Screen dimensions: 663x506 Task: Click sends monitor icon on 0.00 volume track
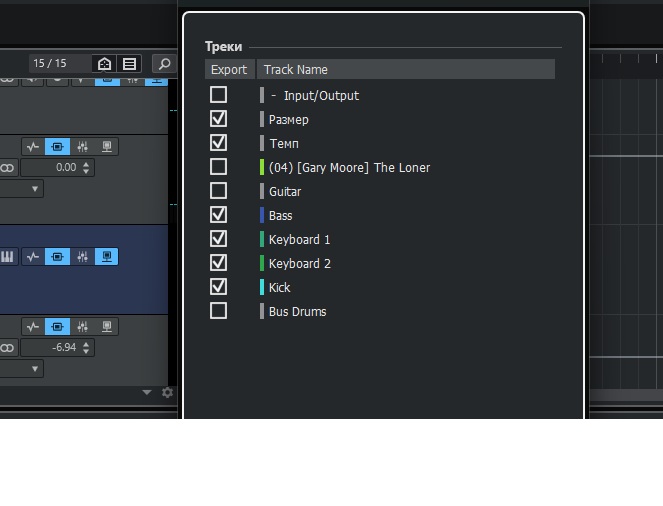click(x=107, y=147)
